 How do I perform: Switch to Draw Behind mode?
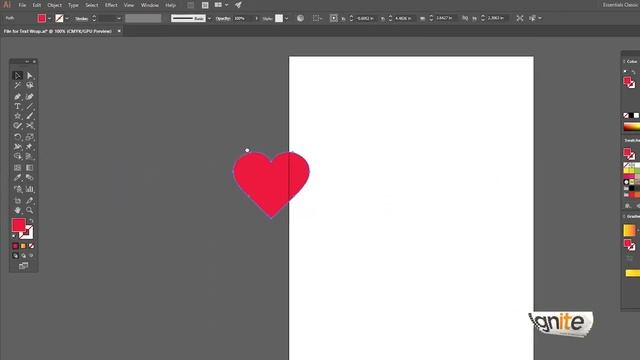tap(23, 256)
